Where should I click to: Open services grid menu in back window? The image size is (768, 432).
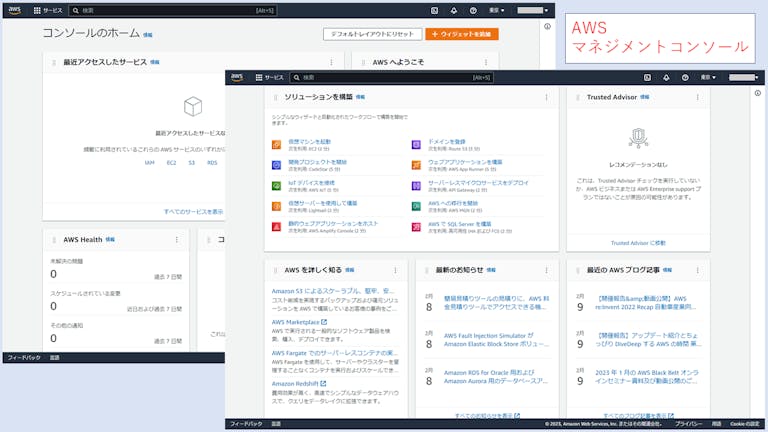click(x=48, y=10)
